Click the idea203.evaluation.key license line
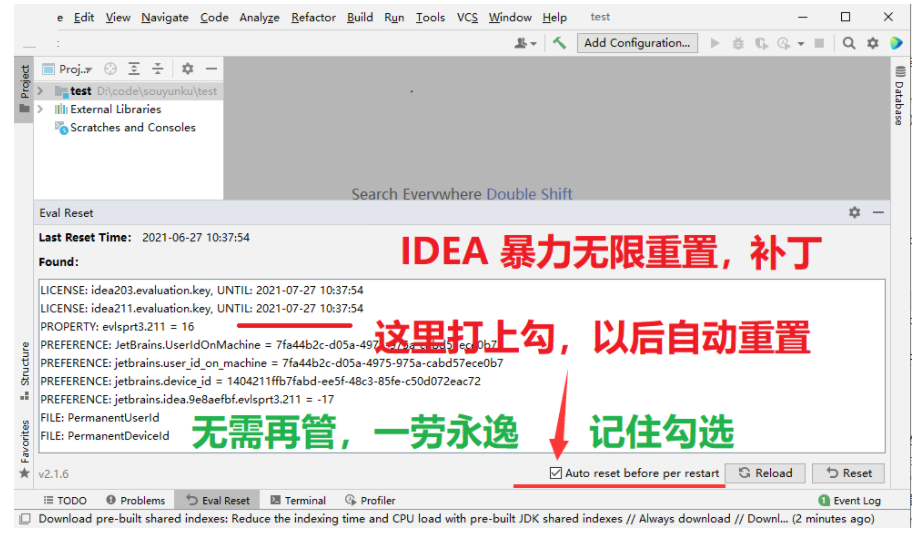The width and height of the screenshot is (914, 544). pos(202,290)
